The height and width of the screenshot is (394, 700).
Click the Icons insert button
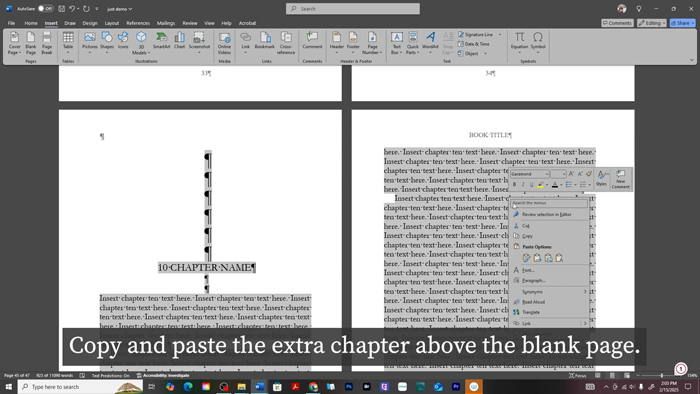123,41
